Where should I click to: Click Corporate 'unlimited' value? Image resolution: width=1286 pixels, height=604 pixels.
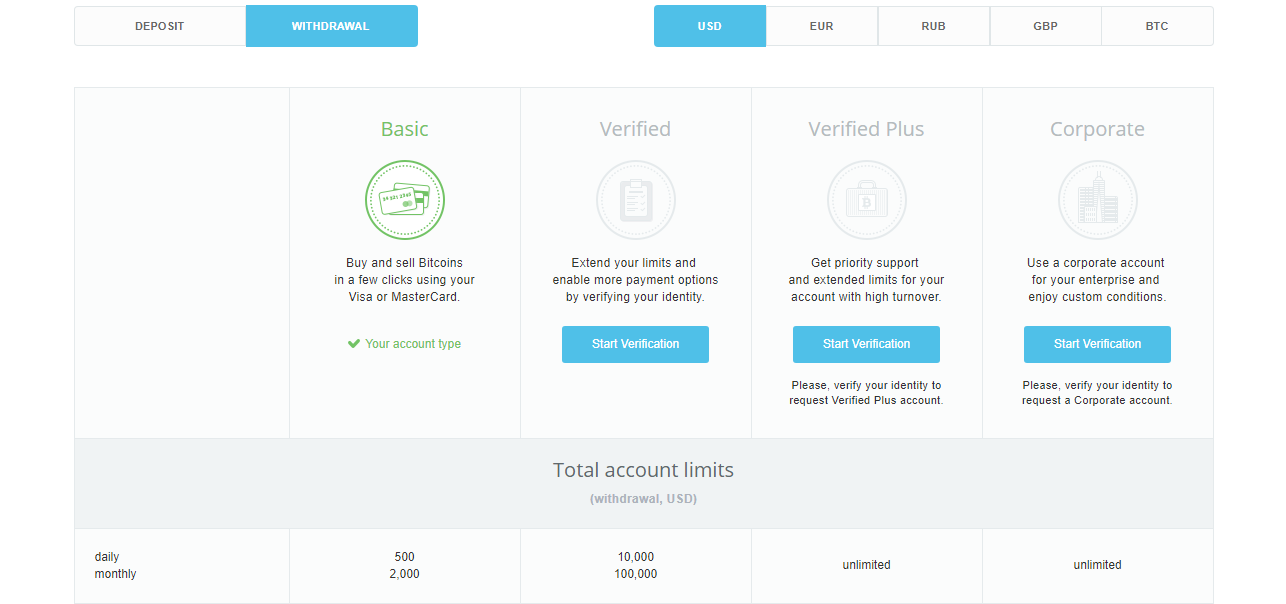(1098, 565)
